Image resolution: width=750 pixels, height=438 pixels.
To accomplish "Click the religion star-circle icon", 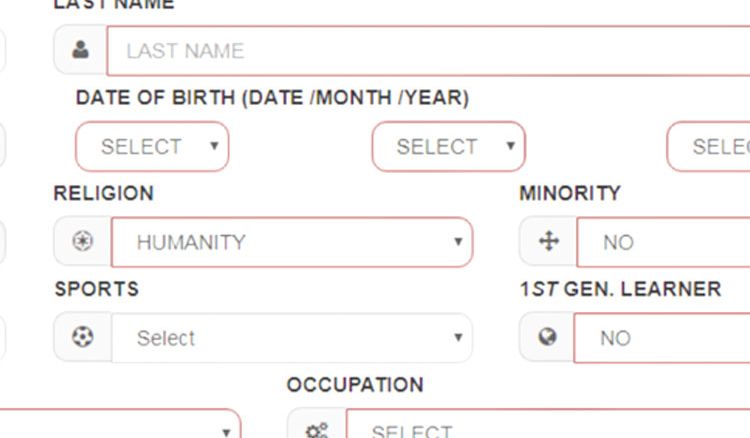I will (82, 241).
